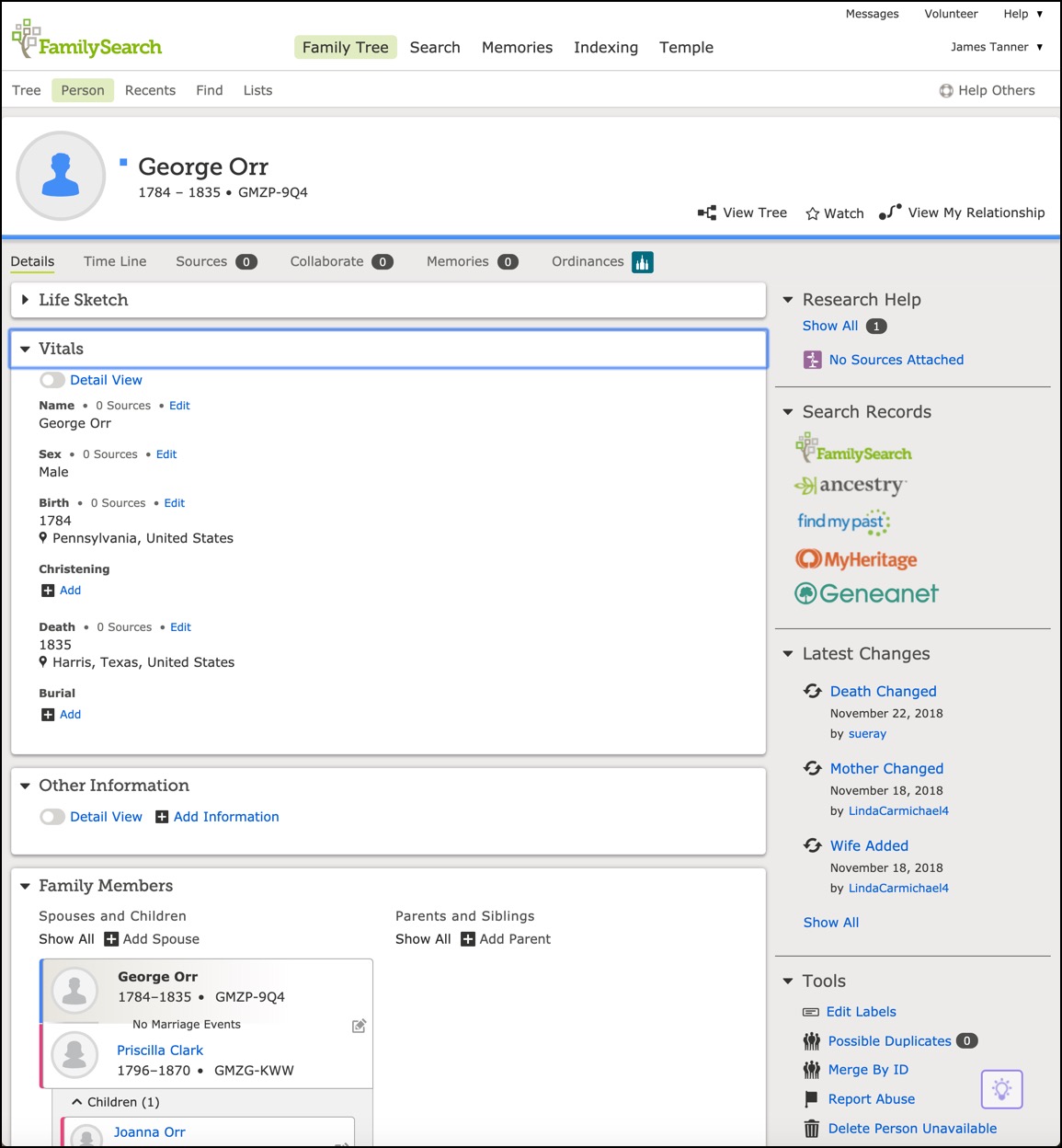Open View My Relationship
This screenshot has height=1148, width=1062.
point(962,212)
